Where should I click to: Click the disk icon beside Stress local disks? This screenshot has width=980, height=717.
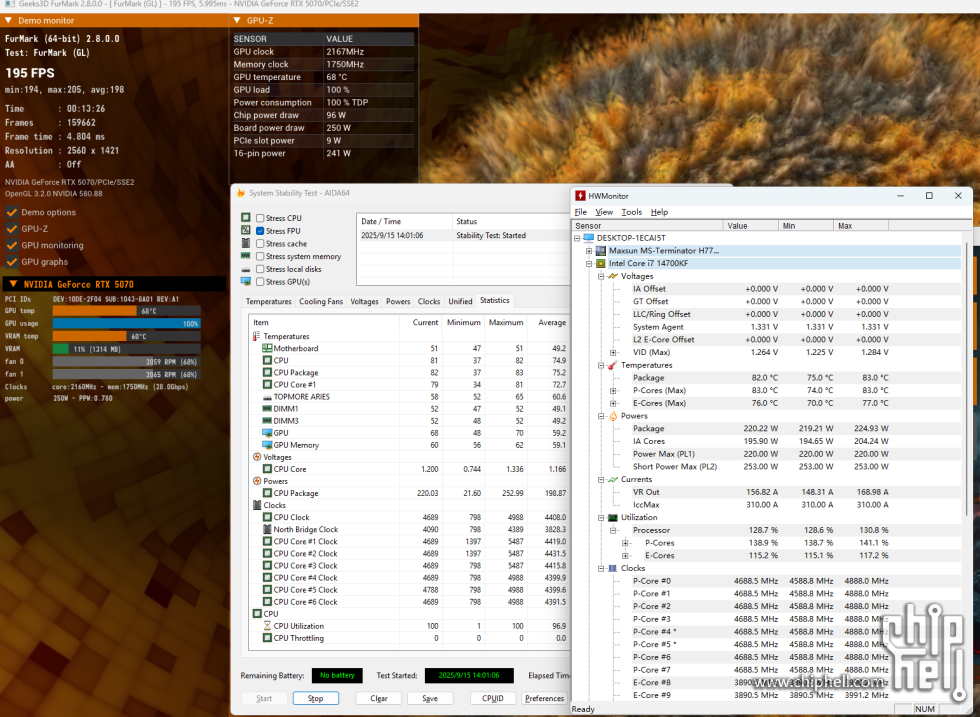pyautogui.click(x=246, y=269)
